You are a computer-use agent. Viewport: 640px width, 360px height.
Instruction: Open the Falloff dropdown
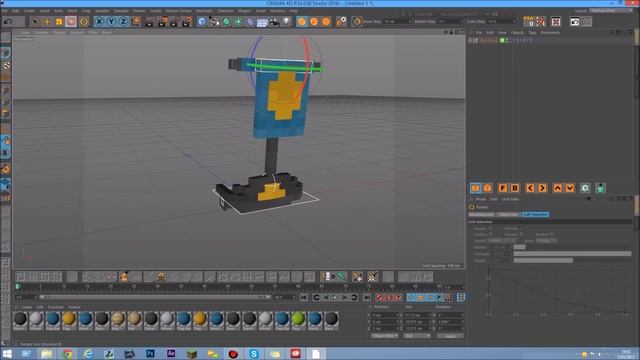[502, 241]
